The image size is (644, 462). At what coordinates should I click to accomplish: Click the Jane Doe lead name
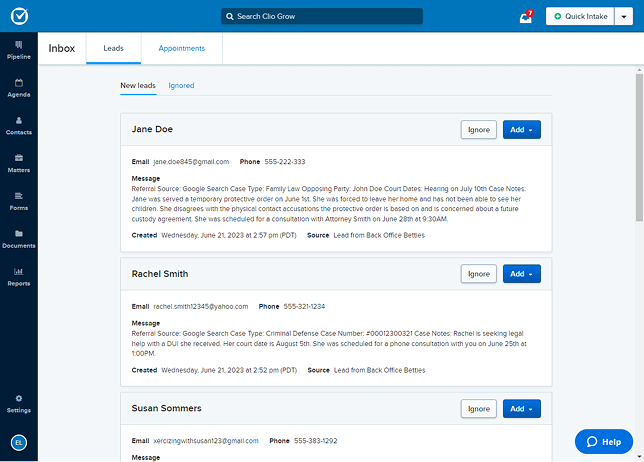click(152, 129)
